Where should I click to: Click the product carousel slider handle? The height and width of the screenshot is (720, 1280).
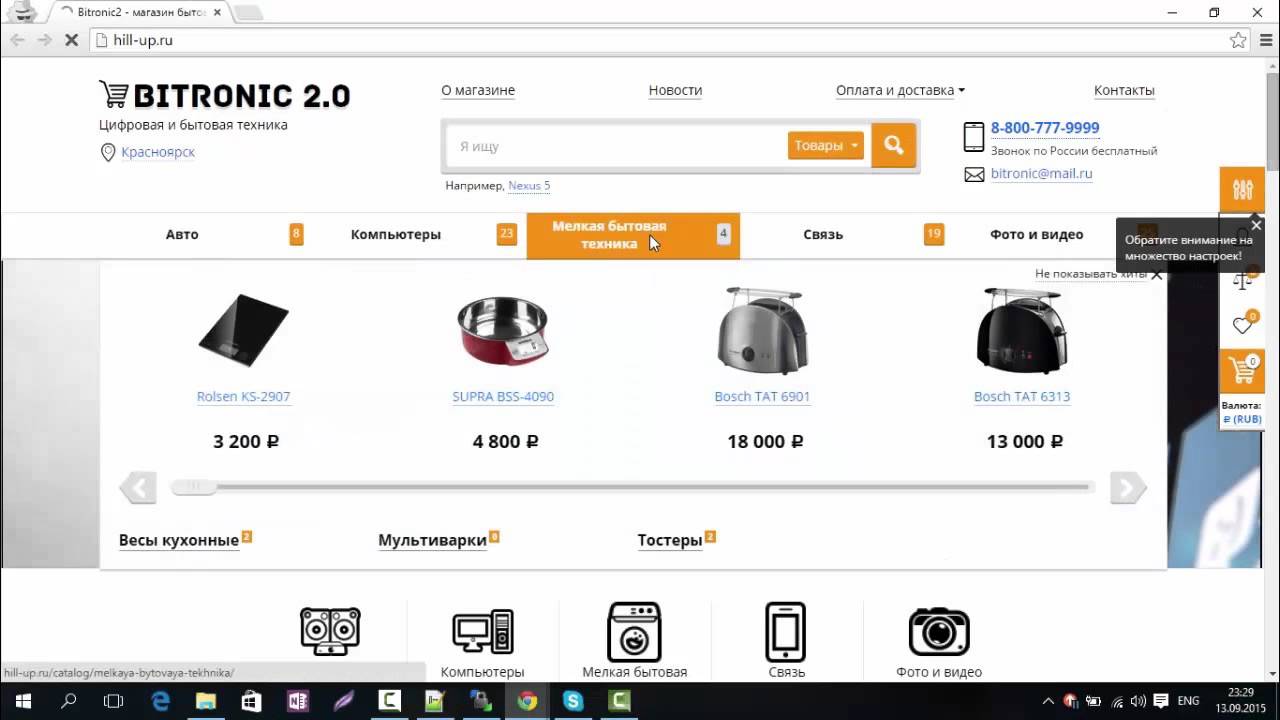tap(194, 488)
